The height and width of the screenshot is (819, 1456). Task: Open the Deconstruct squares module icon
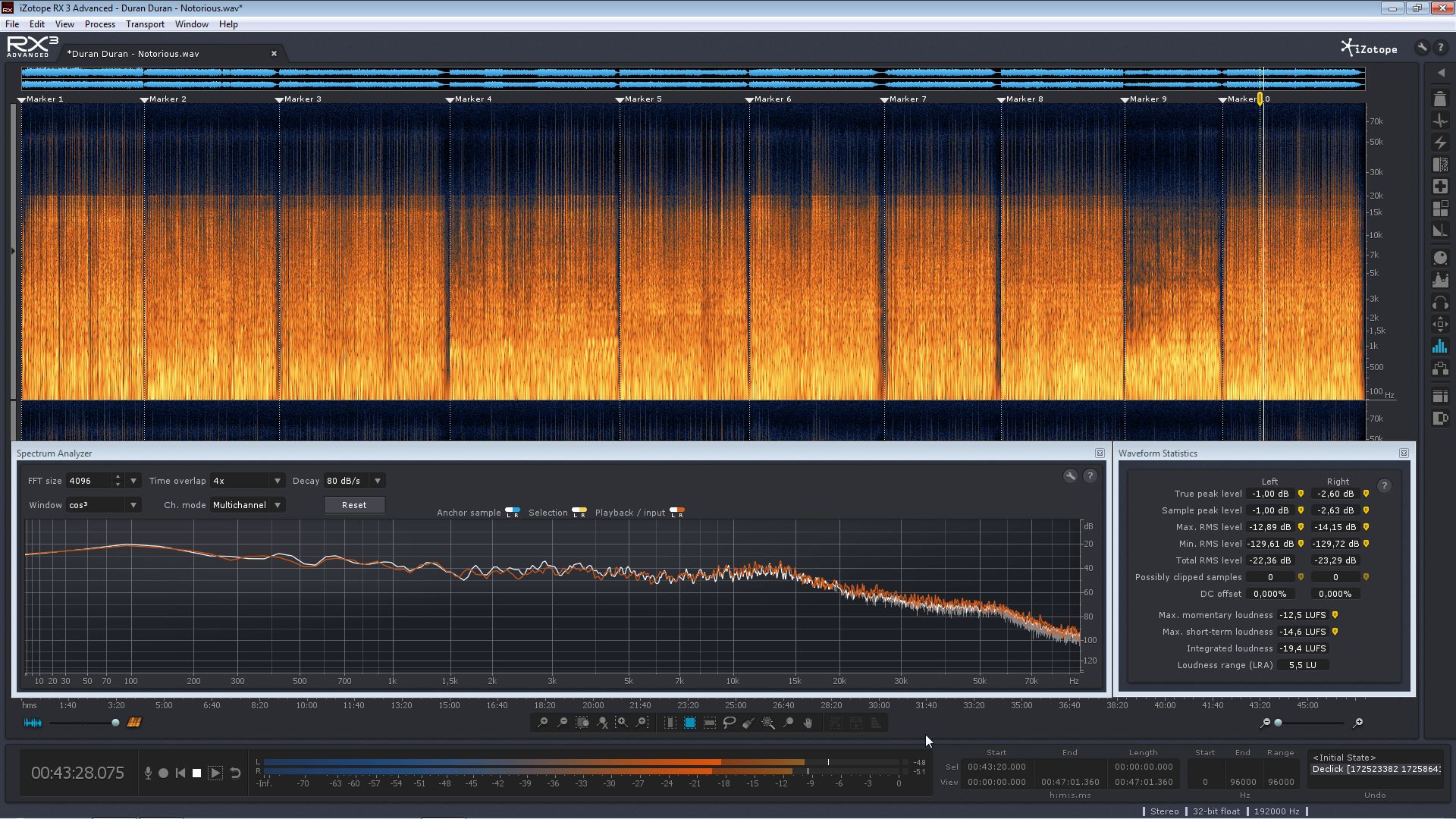tap(1440, 209)
